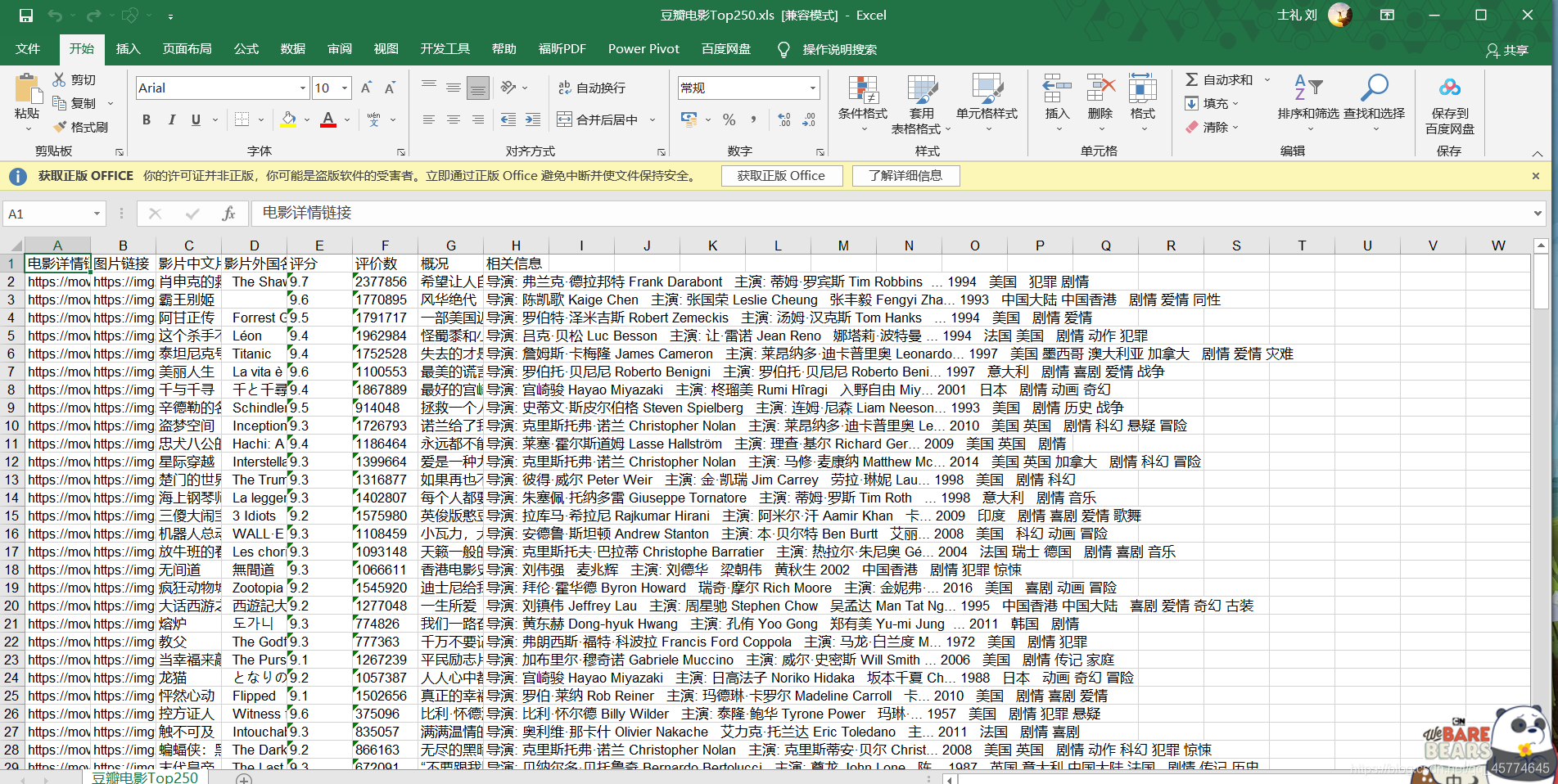Collapse the ribbon with chevron
Screen dimensions: 1558x784
[1538, 153]
